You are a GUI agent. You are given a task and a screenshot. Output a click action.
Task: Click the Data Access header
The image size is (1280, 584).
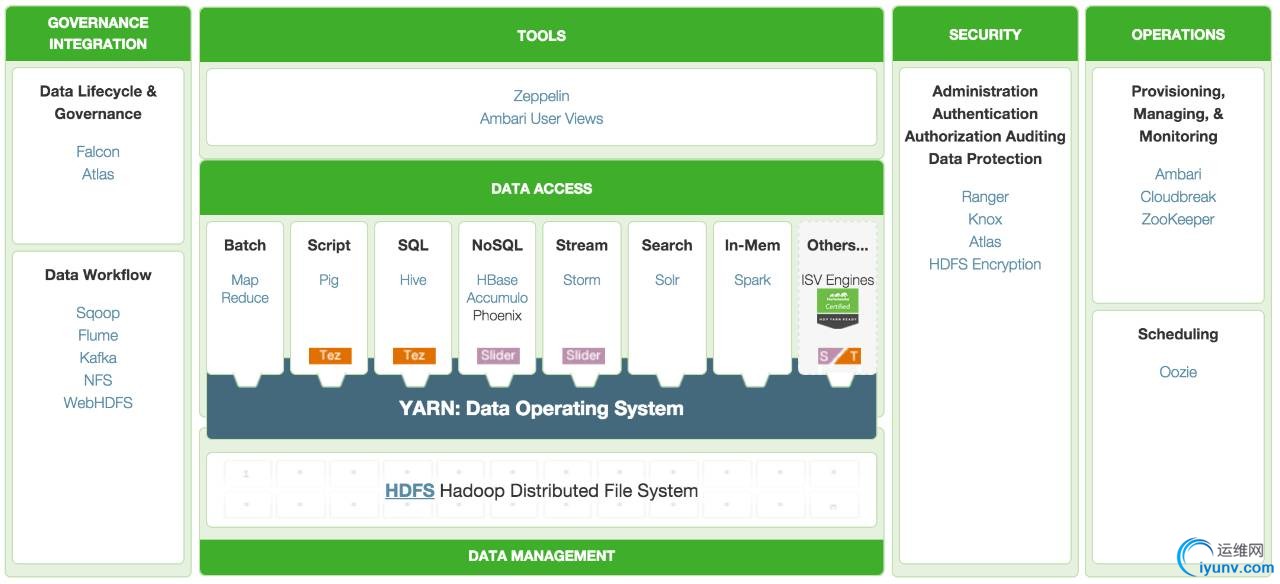tap(541, 188)
